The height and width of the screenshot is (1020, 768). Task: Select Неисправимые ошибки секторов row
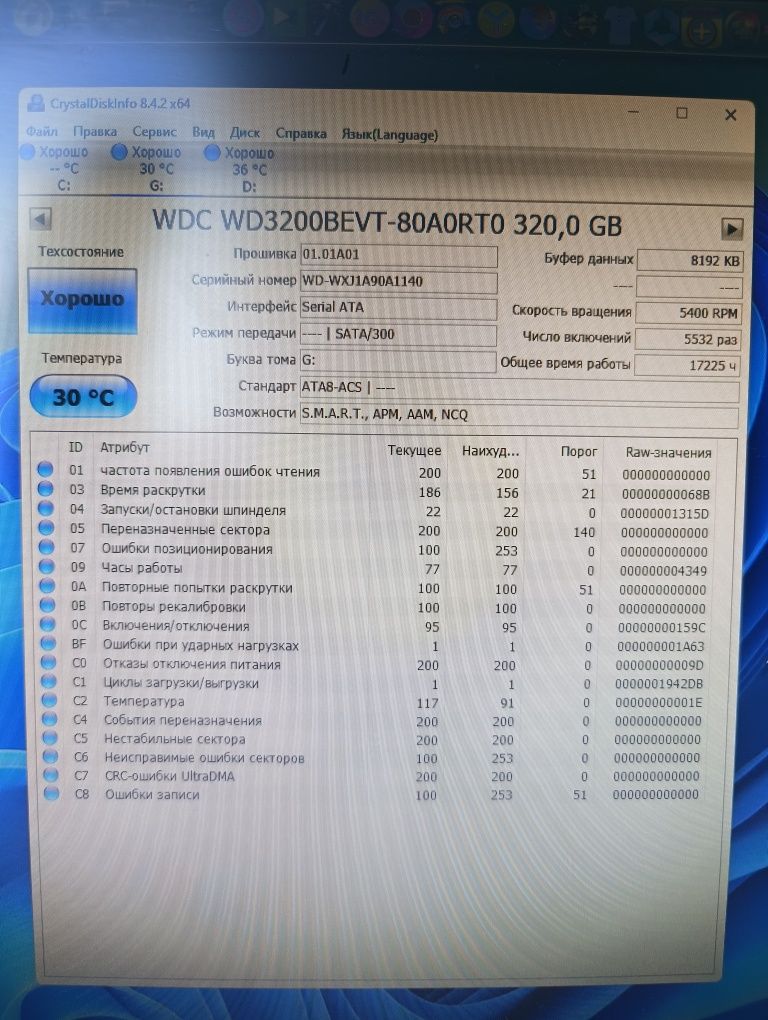coord(371,758)
